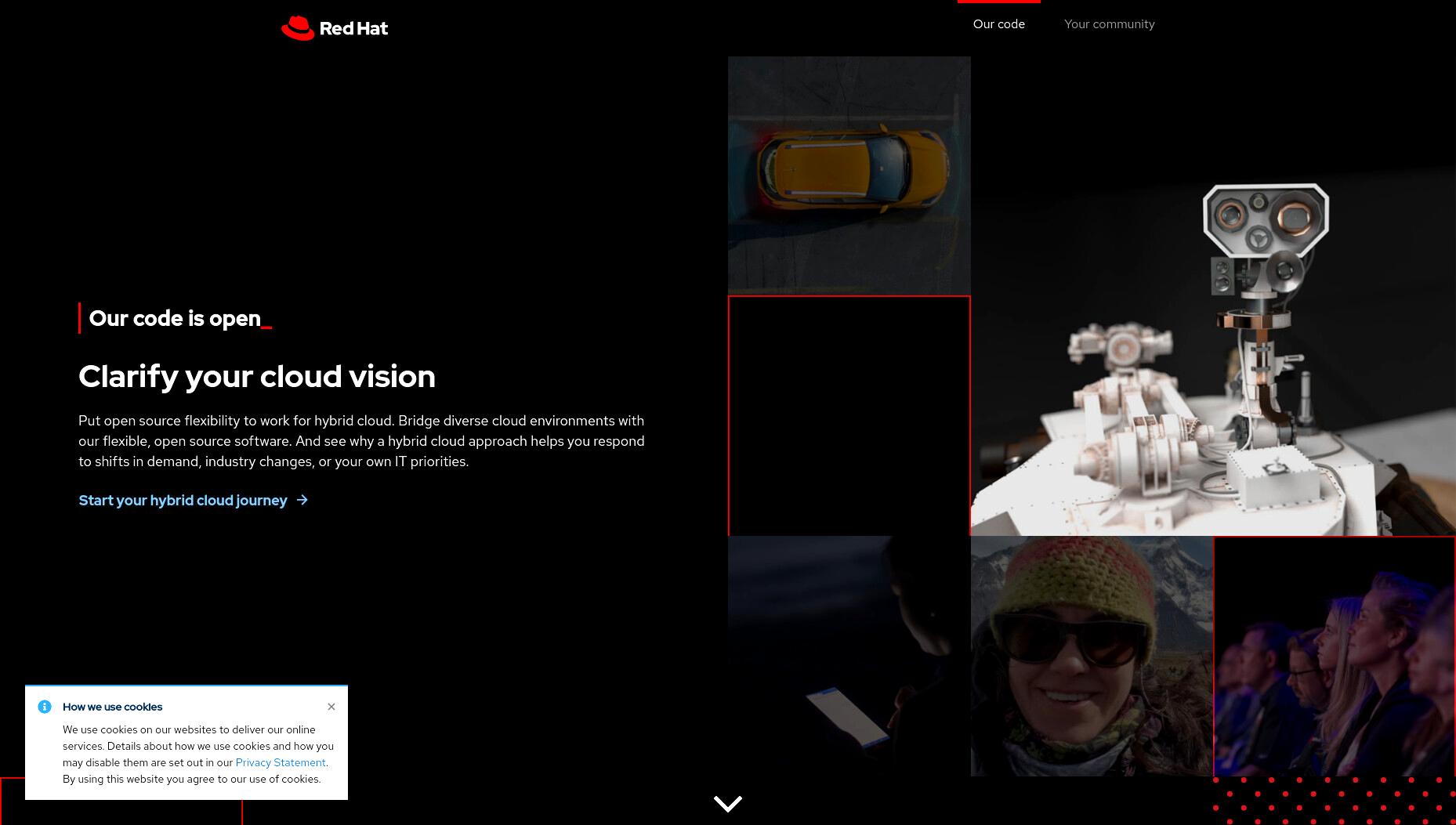Image resolution: width=1456 pixels, height=825 pixels.
Task: Click the Red Hat logo
Action: point(335,28)
